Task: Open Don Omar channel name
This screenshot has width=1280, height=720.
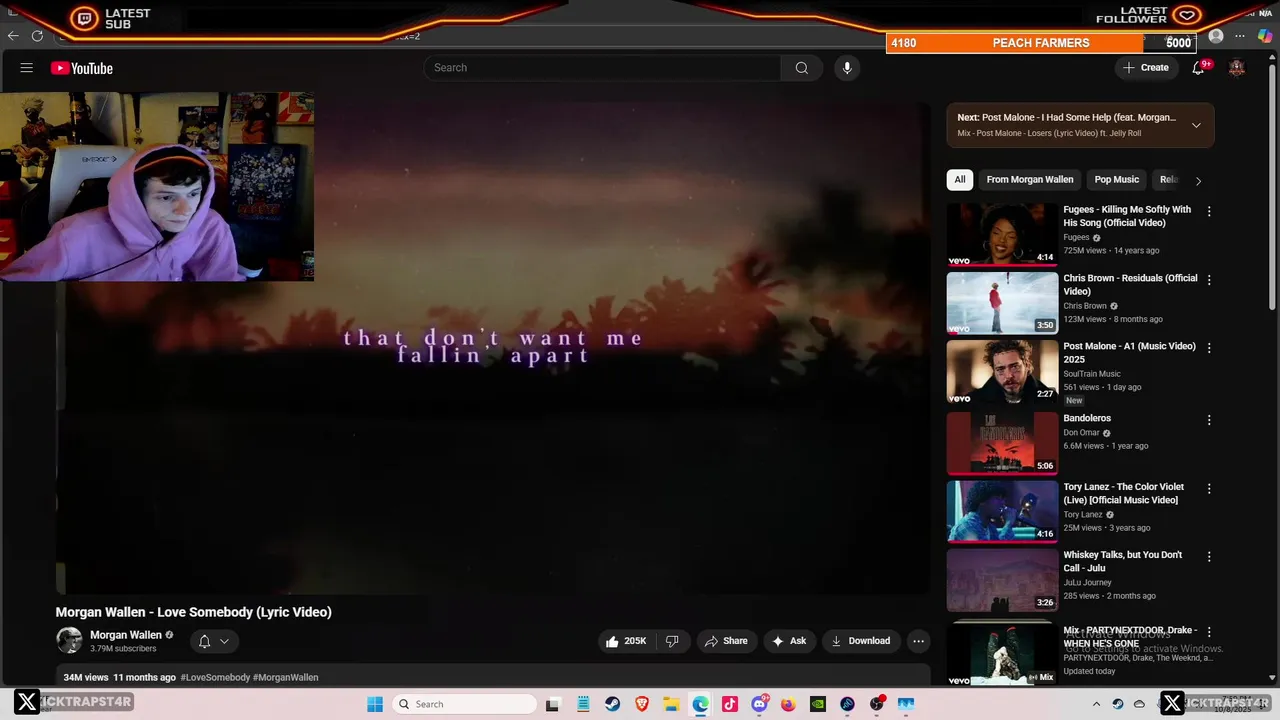Action: point(1081,433)
